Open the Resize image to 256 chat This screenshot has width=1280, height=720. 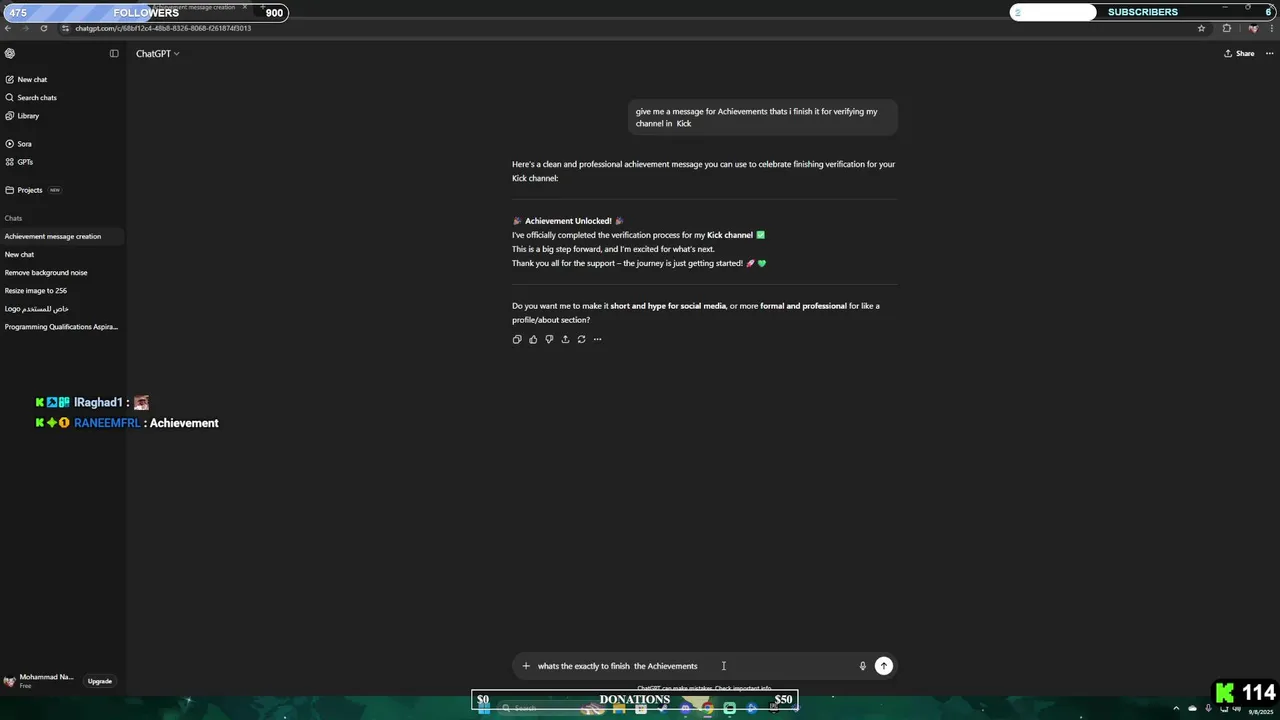pos(36,291)
